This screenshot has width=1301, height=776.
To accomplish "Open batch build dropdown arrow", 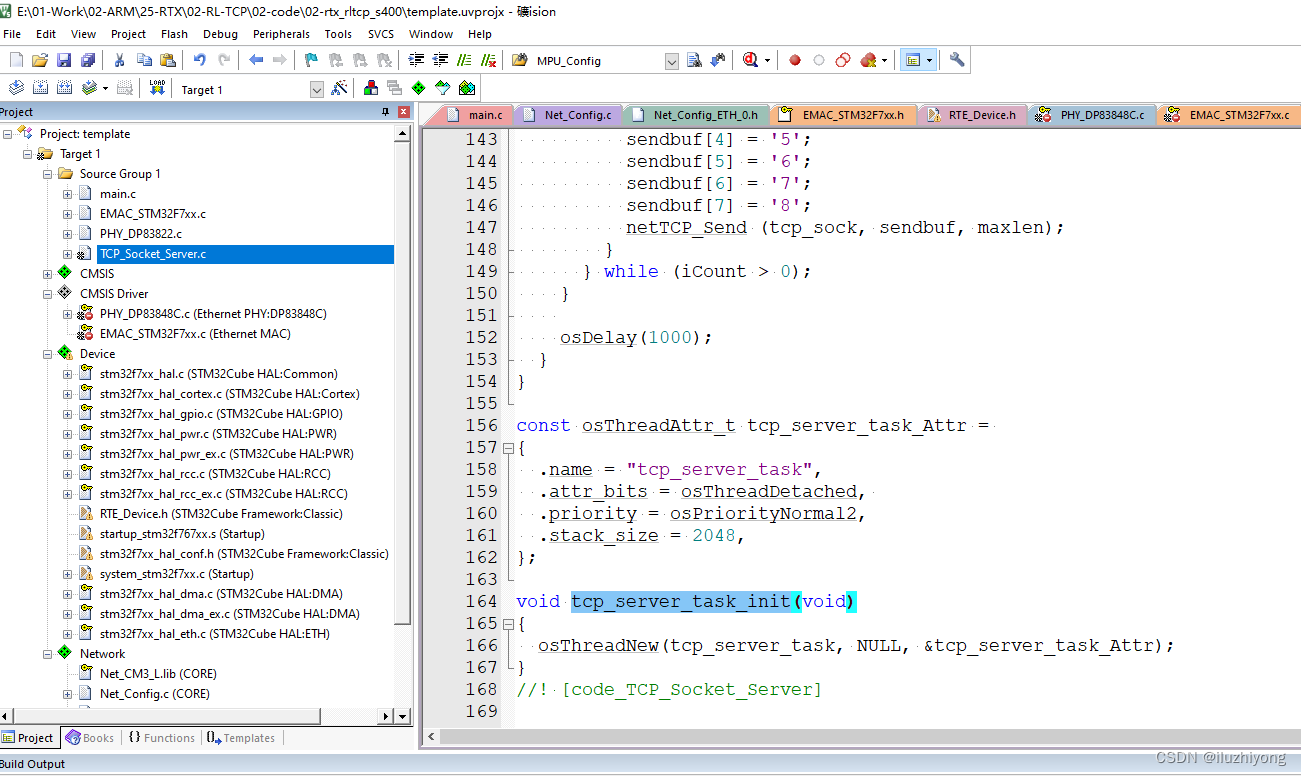I will pos(105,88).
